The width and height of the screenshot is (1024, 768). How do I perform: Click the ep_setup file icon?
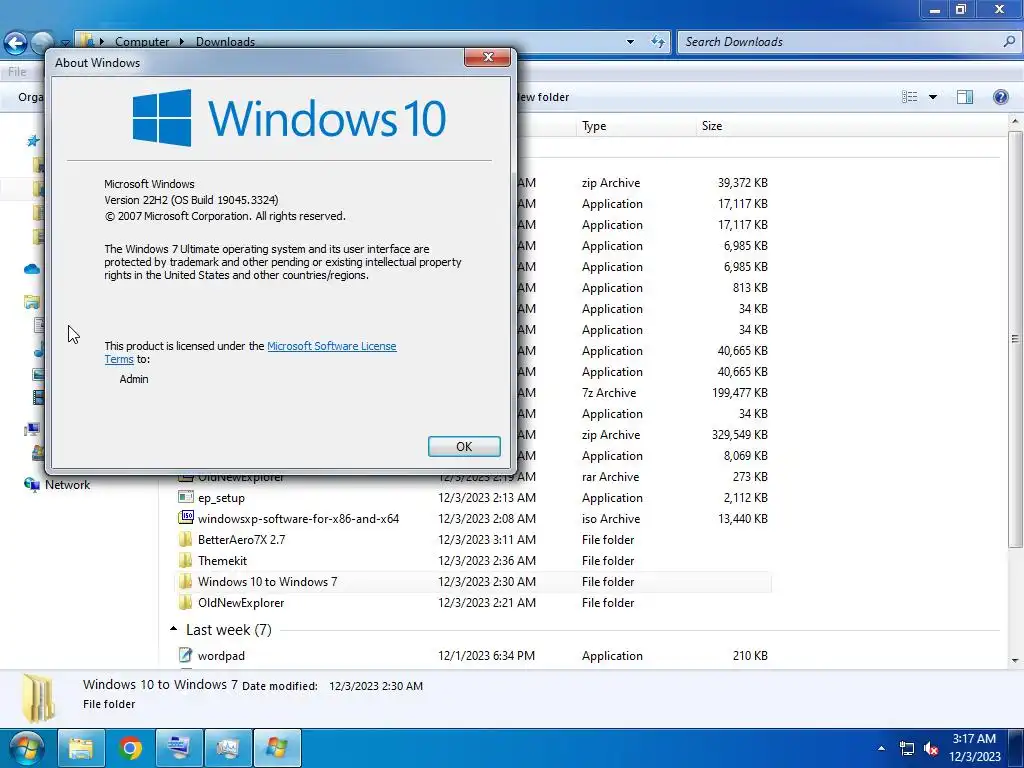186,497
